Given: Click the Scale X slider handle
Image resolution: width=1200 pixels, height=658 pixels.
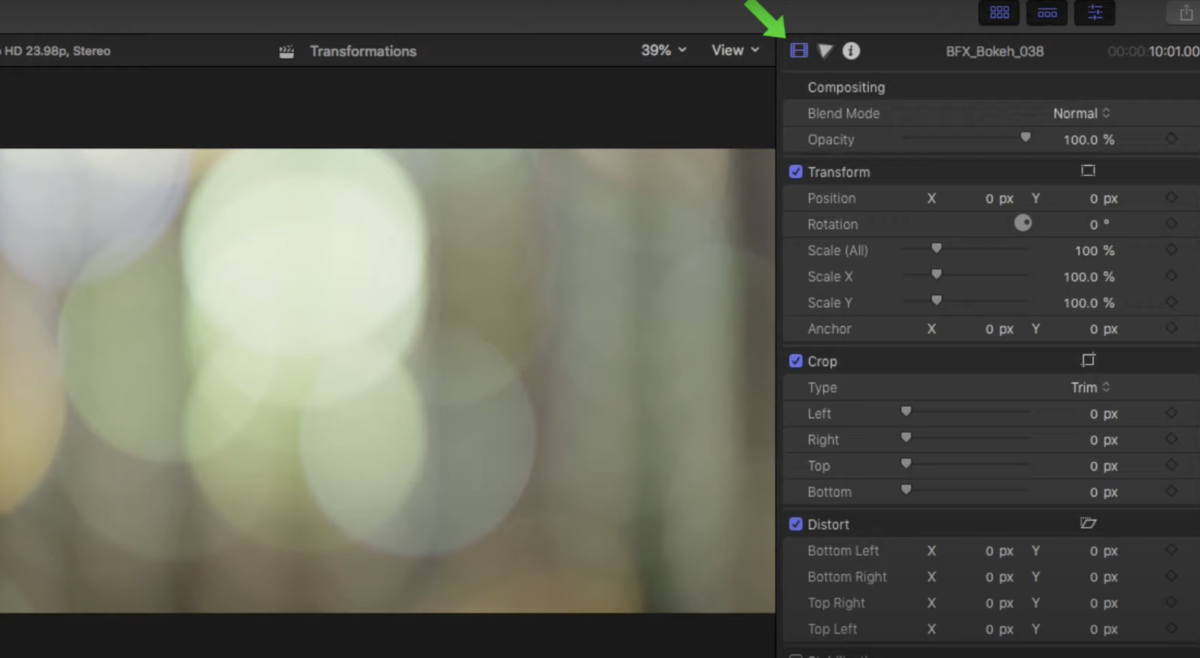Looking at the screenshot, I should coord(937,273).
